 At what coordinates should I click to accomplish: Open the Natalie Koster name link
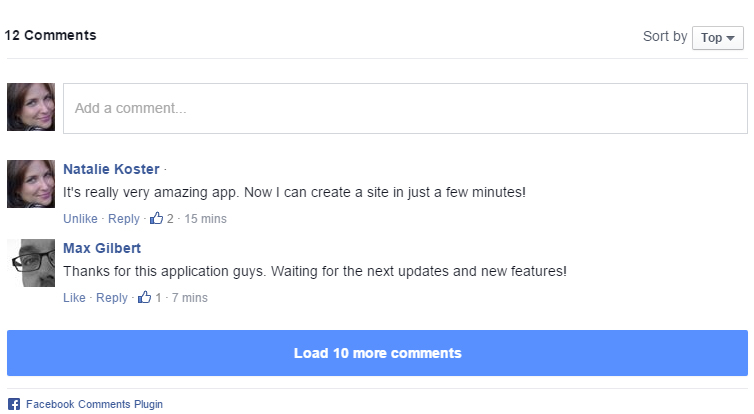pos(111,169)
